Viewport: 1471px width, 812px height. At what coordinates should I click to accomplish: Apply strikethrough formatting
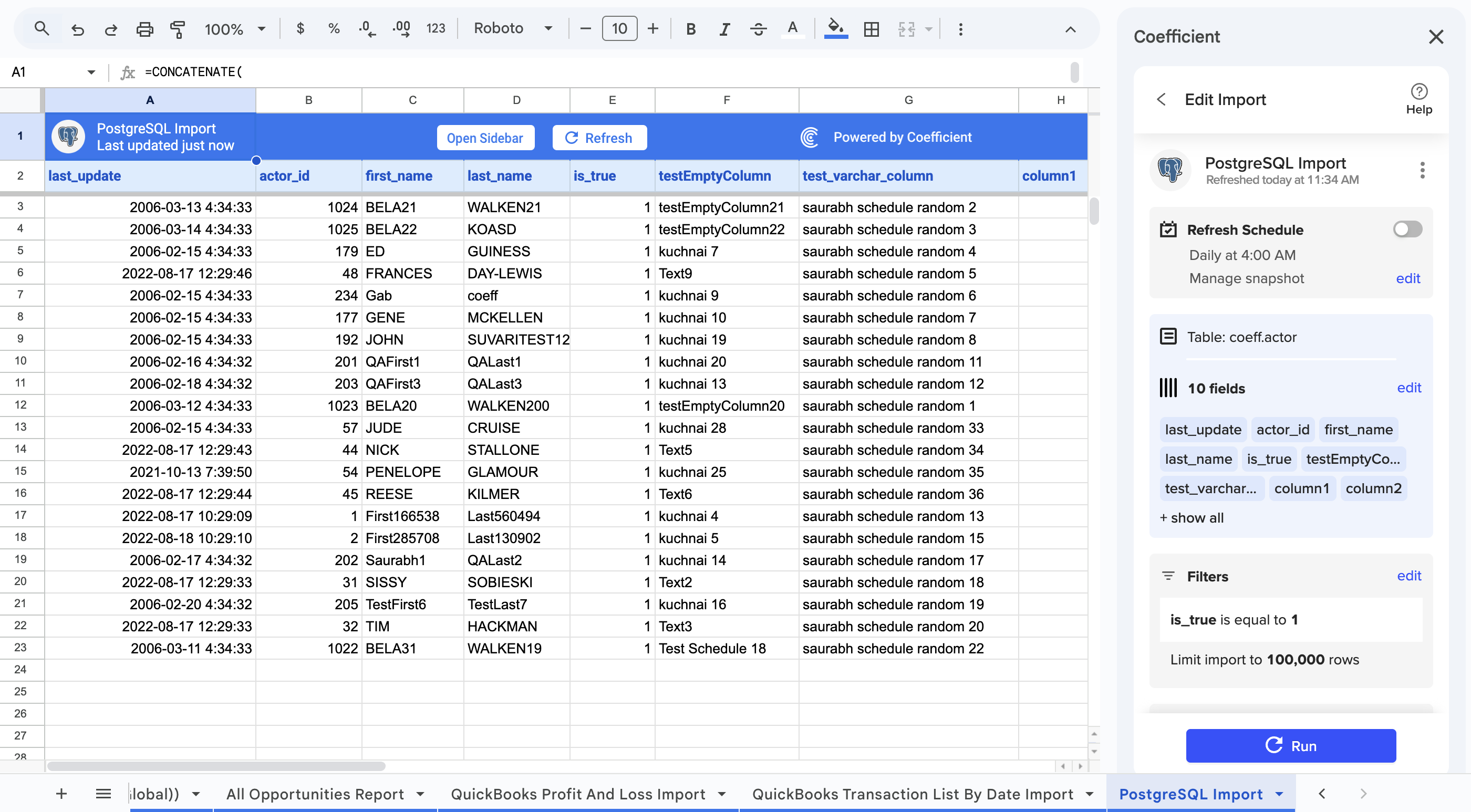[758, 28]
